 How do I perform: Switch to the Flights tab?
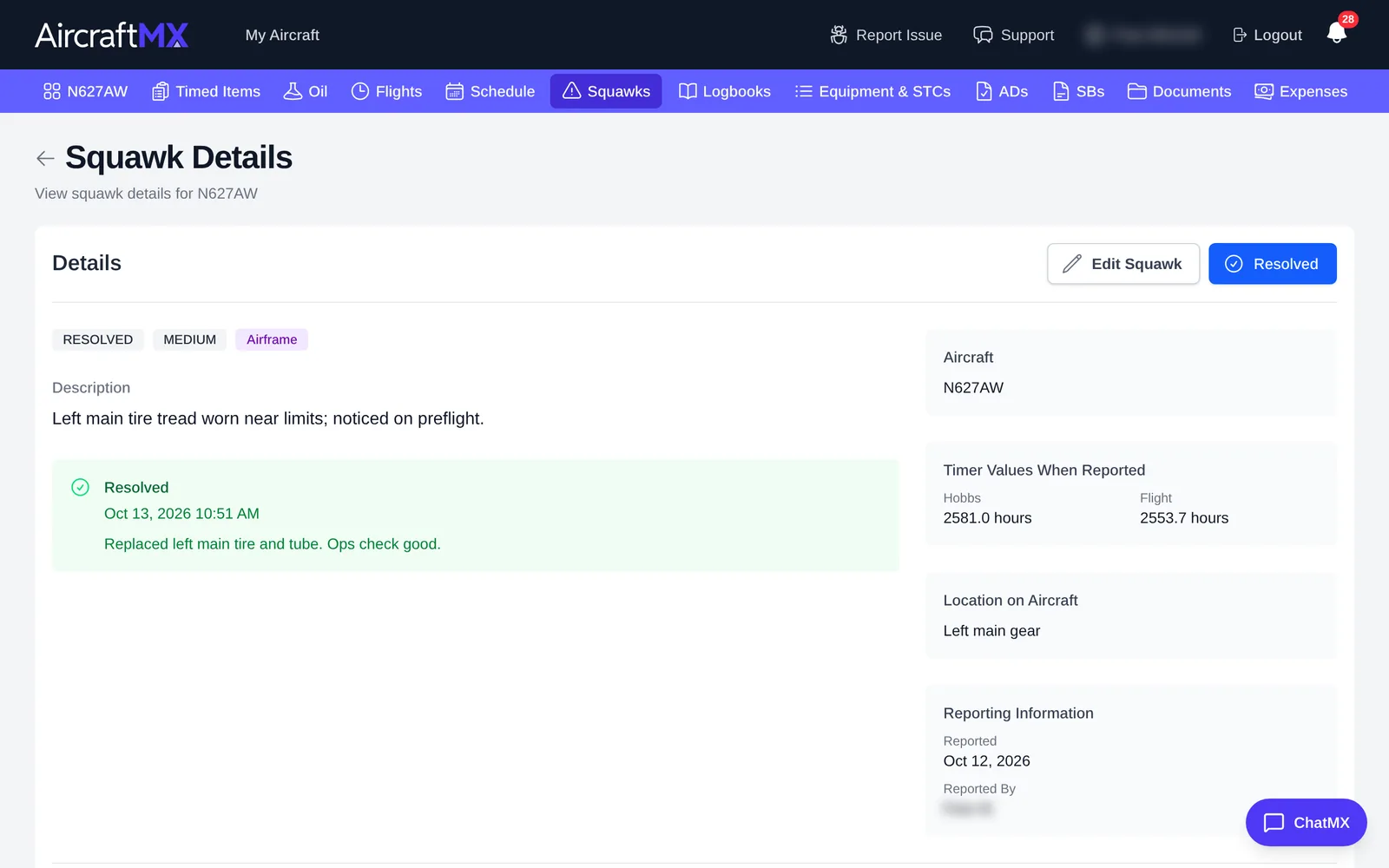pyautogui.click(x=386, y=91)
